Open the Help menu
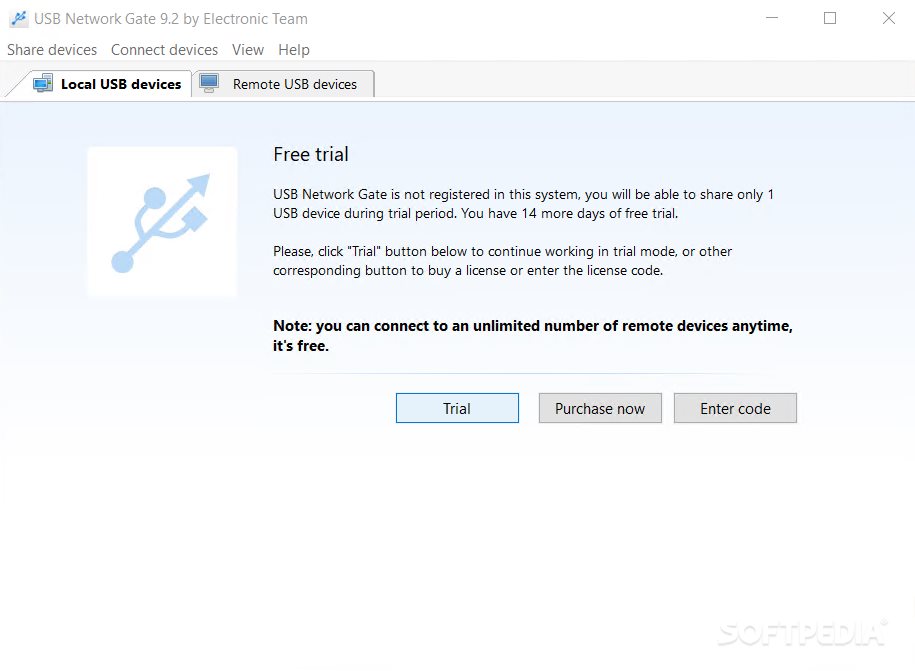The height and width of the screenshot is (671, 915). pyautogui.click(x=294, y=50)
